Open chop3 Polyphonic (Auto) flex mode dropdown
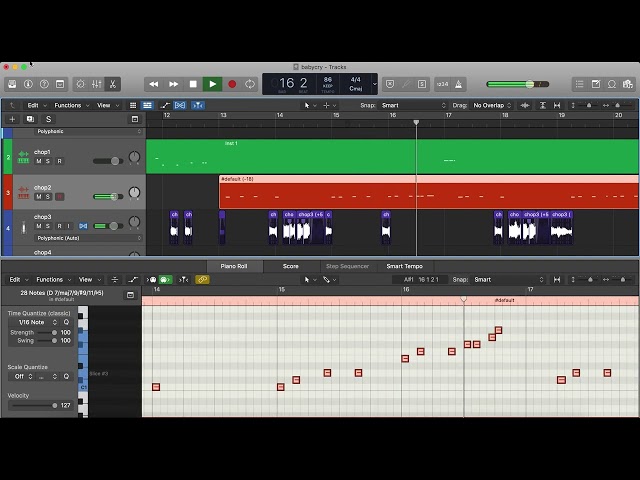This screenshot has height=480, width=640. [x=88, y=238]
